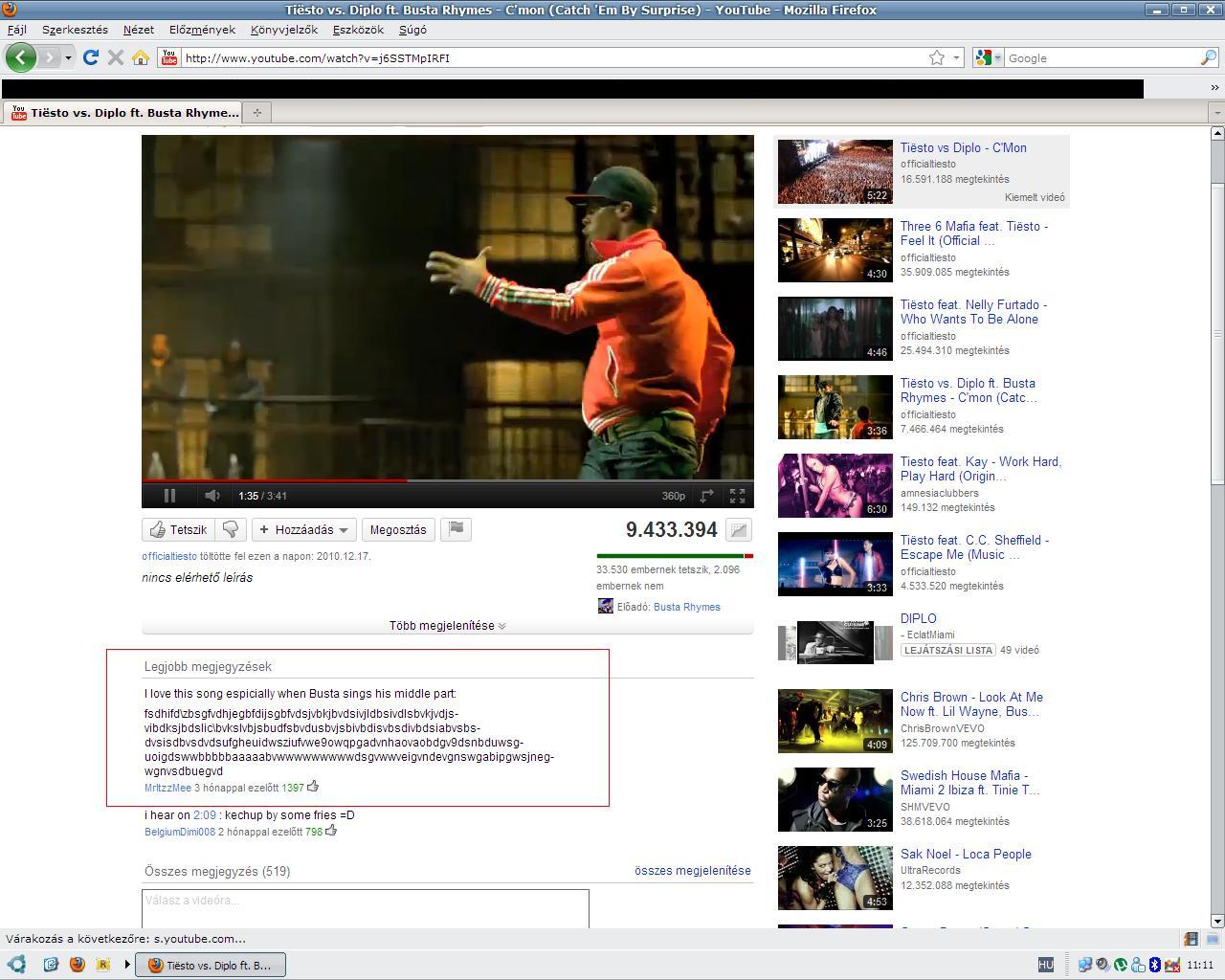
Task: Toggle the video player size
Action: pos(706,496)
